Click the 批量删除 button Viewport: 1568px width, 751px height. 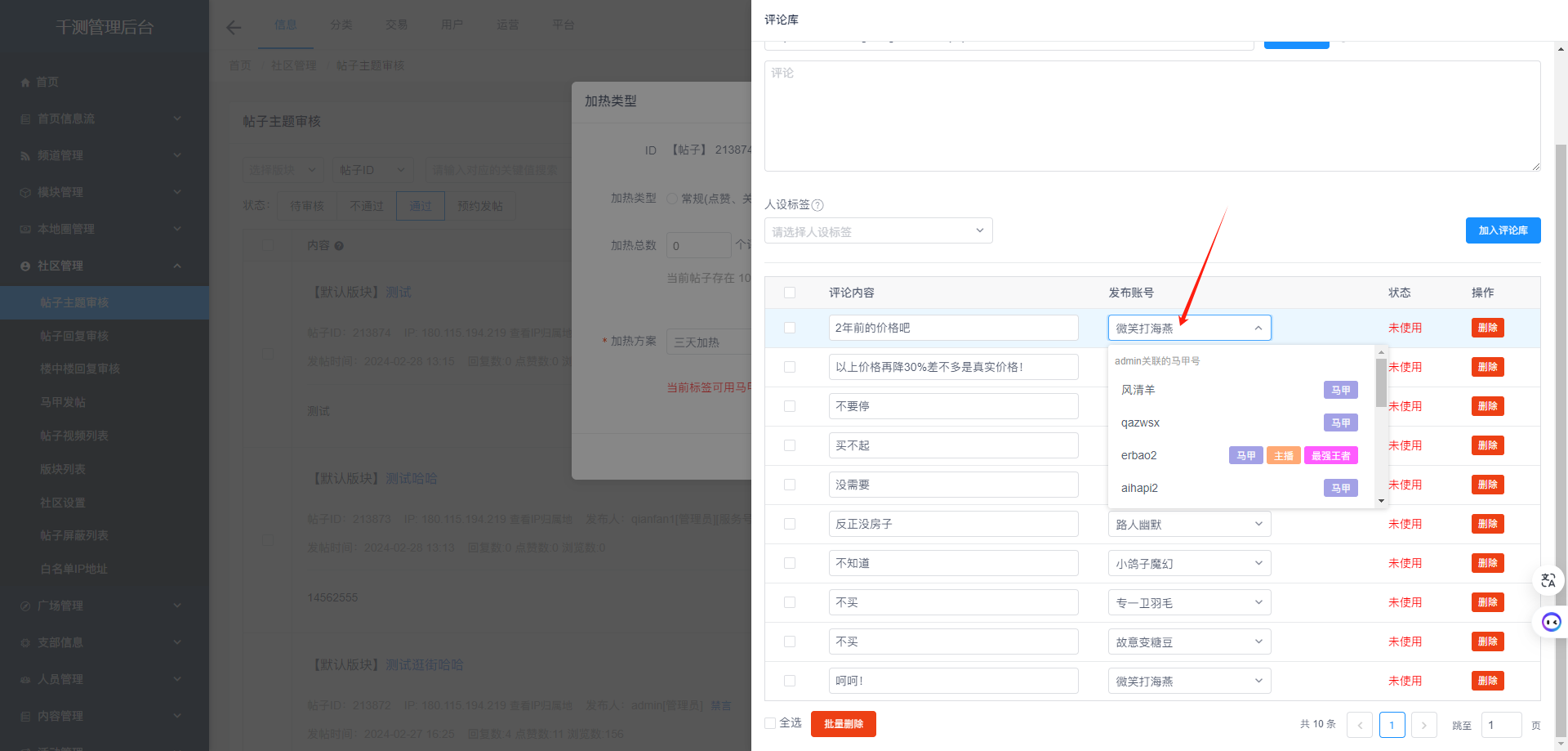pyautogui.click(x=844, y=724)
